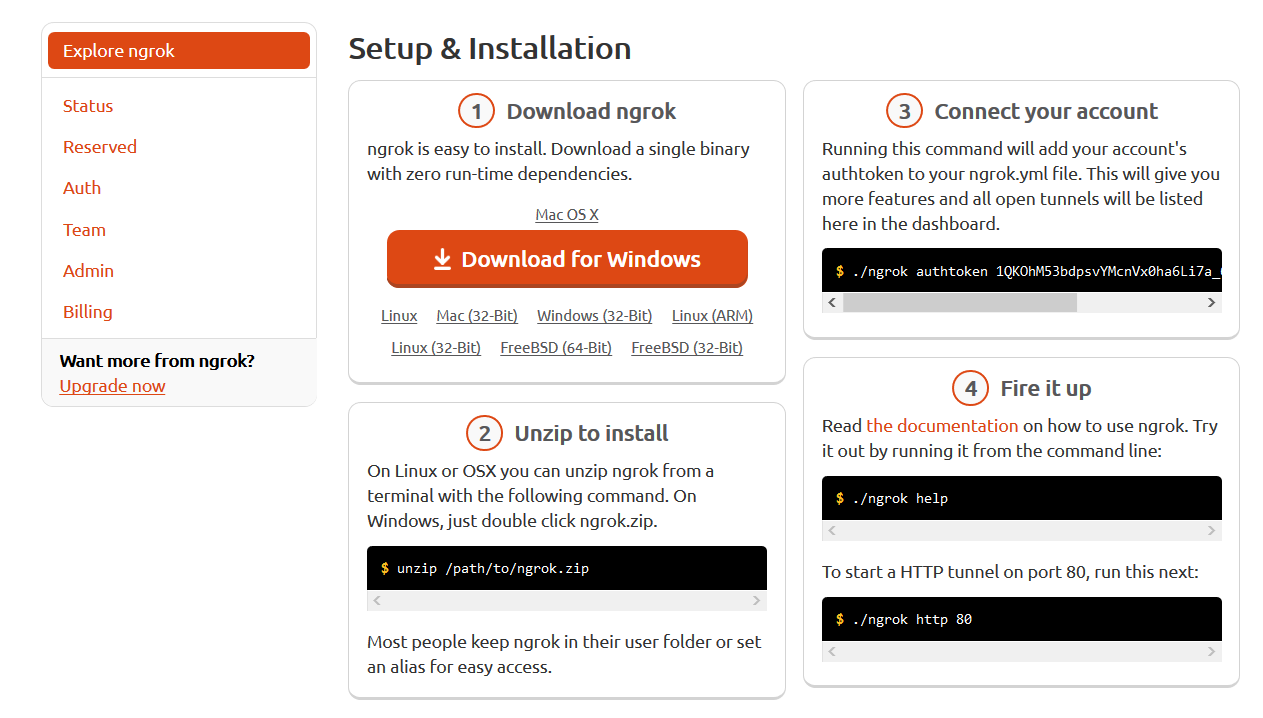Open the Reserved page from the sidebar
The image size is (1263, 718).
[x=99, y=147]
